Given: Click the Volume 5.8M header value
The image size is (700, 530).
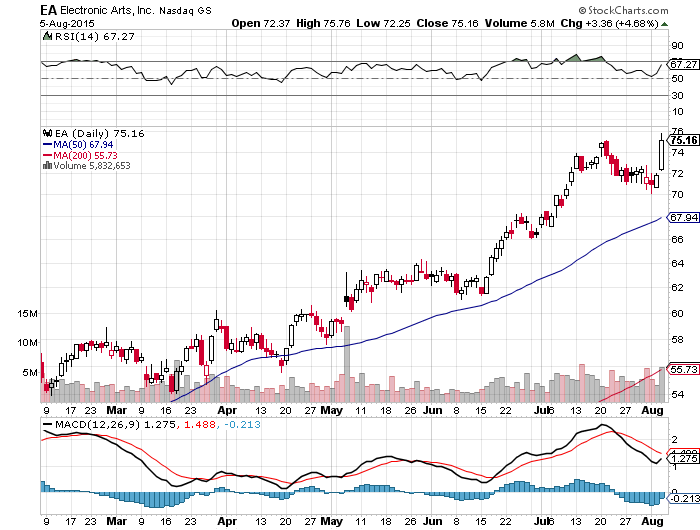Looking at the screenshot, I should pyautogui.click(x=520, y=23).
